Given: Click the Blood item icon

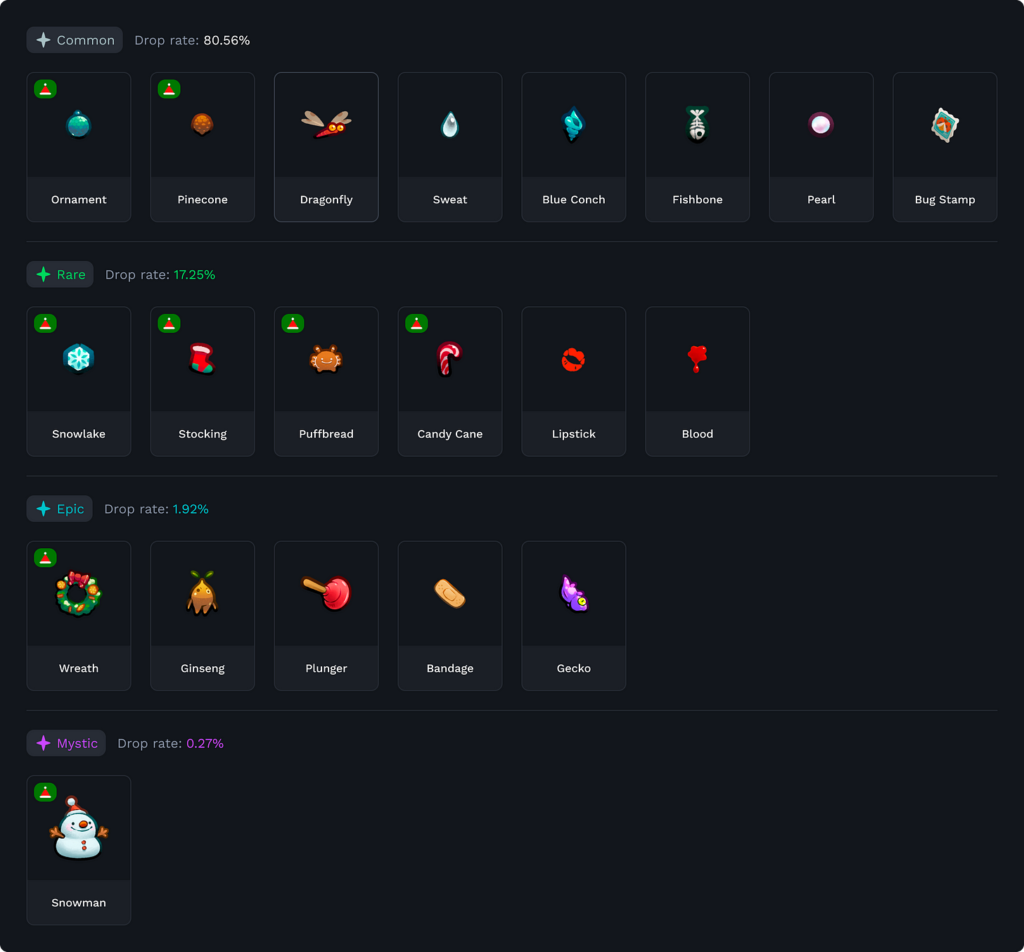Looking at the screenshot, I should click(697, 358).
